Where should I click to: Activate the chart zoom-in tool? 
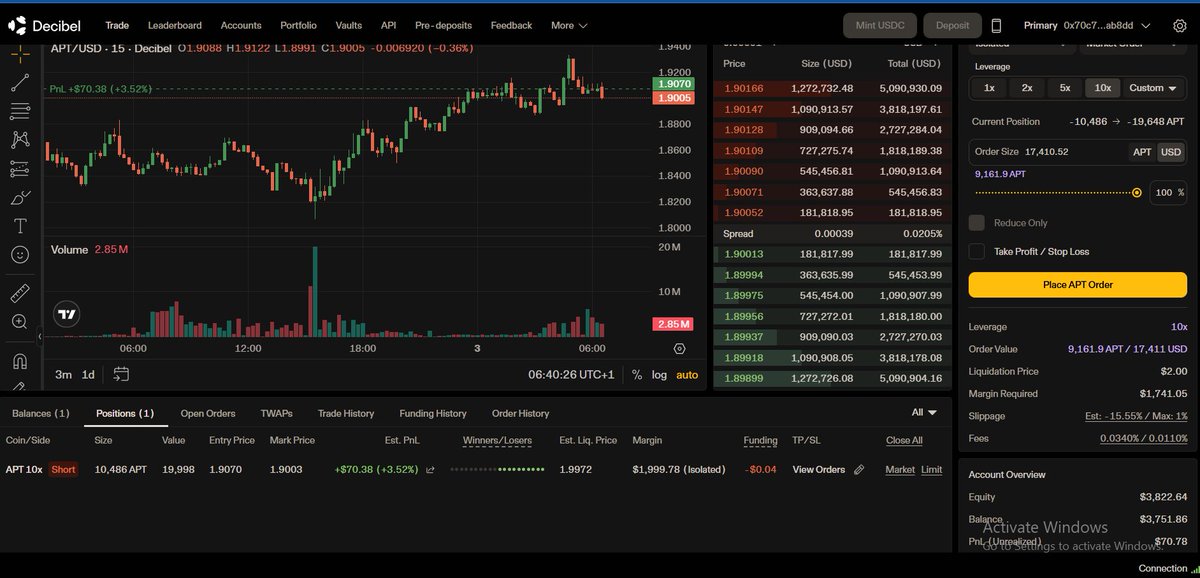click(x=19, y=322)
